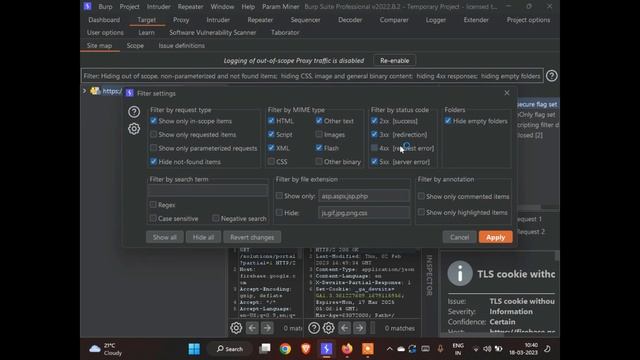
Task: Click the TLS cookie information icon
Action: (460, 273)
